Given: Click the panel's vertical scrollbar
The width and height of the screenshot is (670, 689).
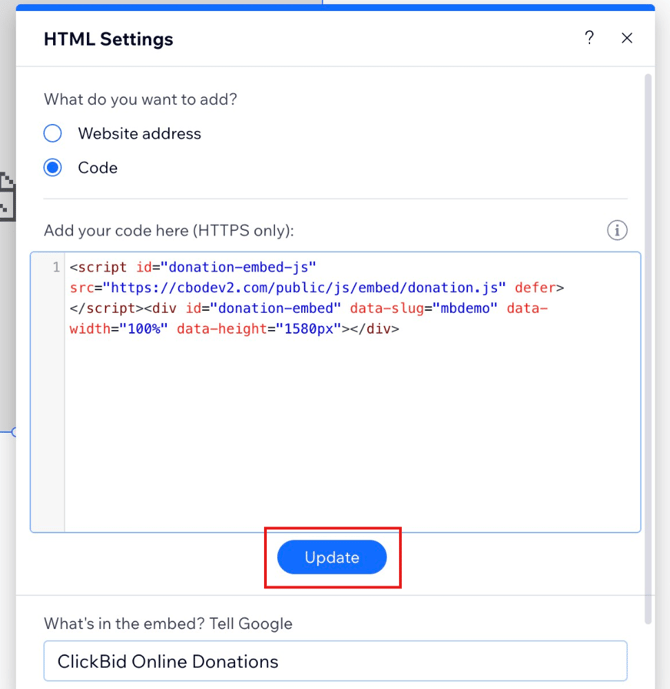Looking at the screenshot, I should pyautogui.click(x=649, y=300).
